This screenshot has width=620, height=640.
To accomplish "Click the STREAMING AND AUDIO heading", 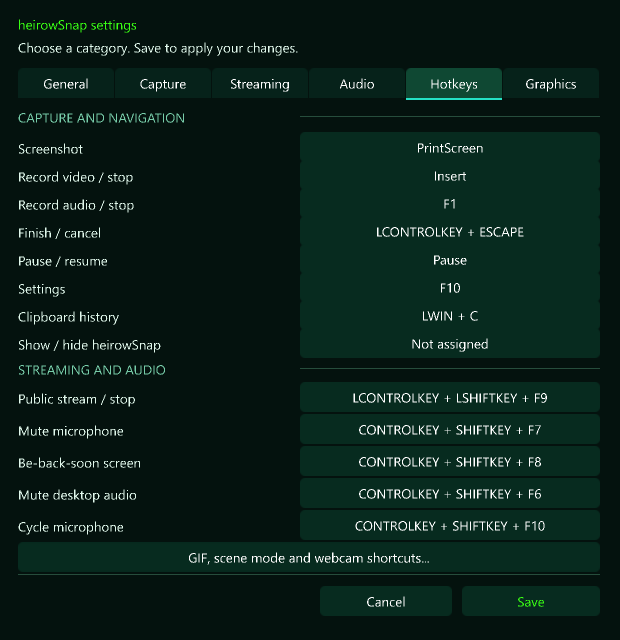I will tap(92, 370).
